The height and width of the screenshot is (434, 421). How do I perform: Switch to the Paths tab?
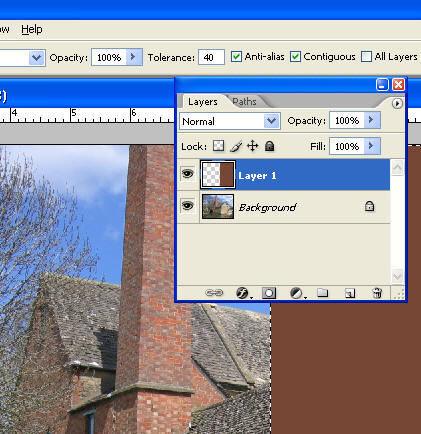click(x=244, y=101)
